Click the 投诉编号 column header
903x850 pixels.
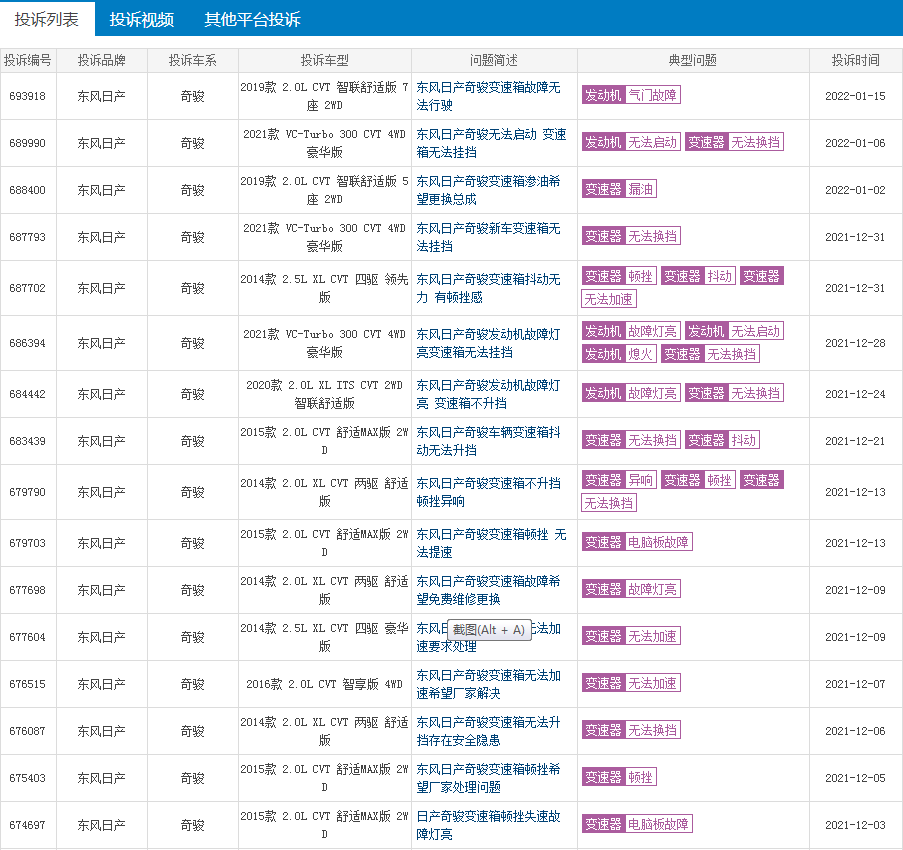28,61
